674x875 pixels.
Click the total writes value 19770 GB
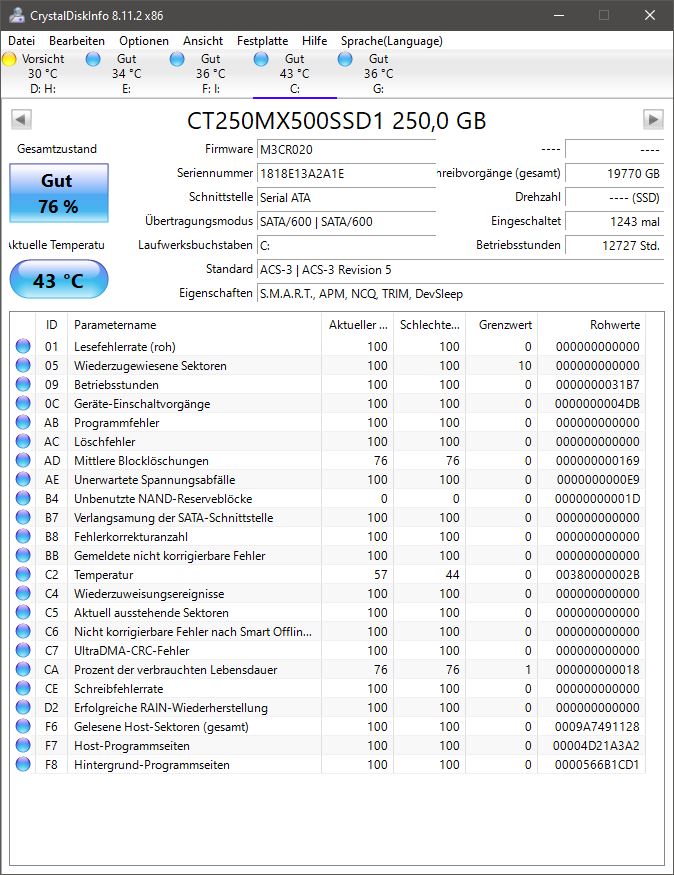[x=614, y=174]
